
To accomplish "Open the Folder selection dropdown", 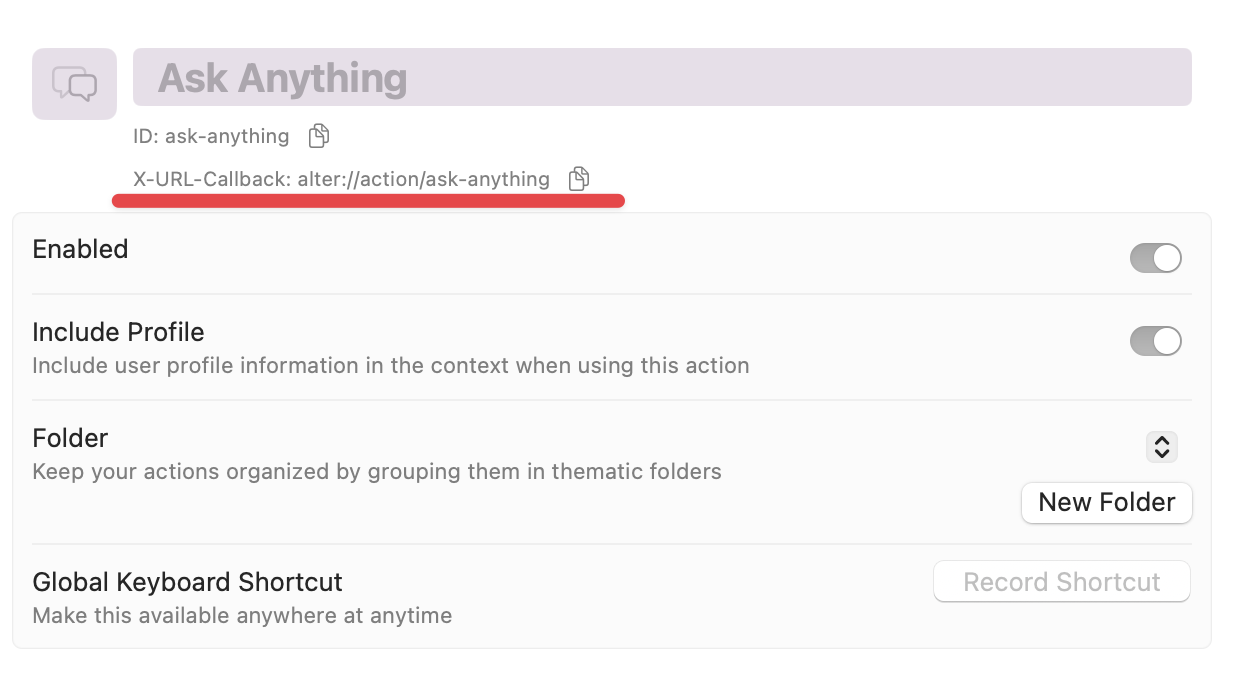I will tap(1161, 446).
